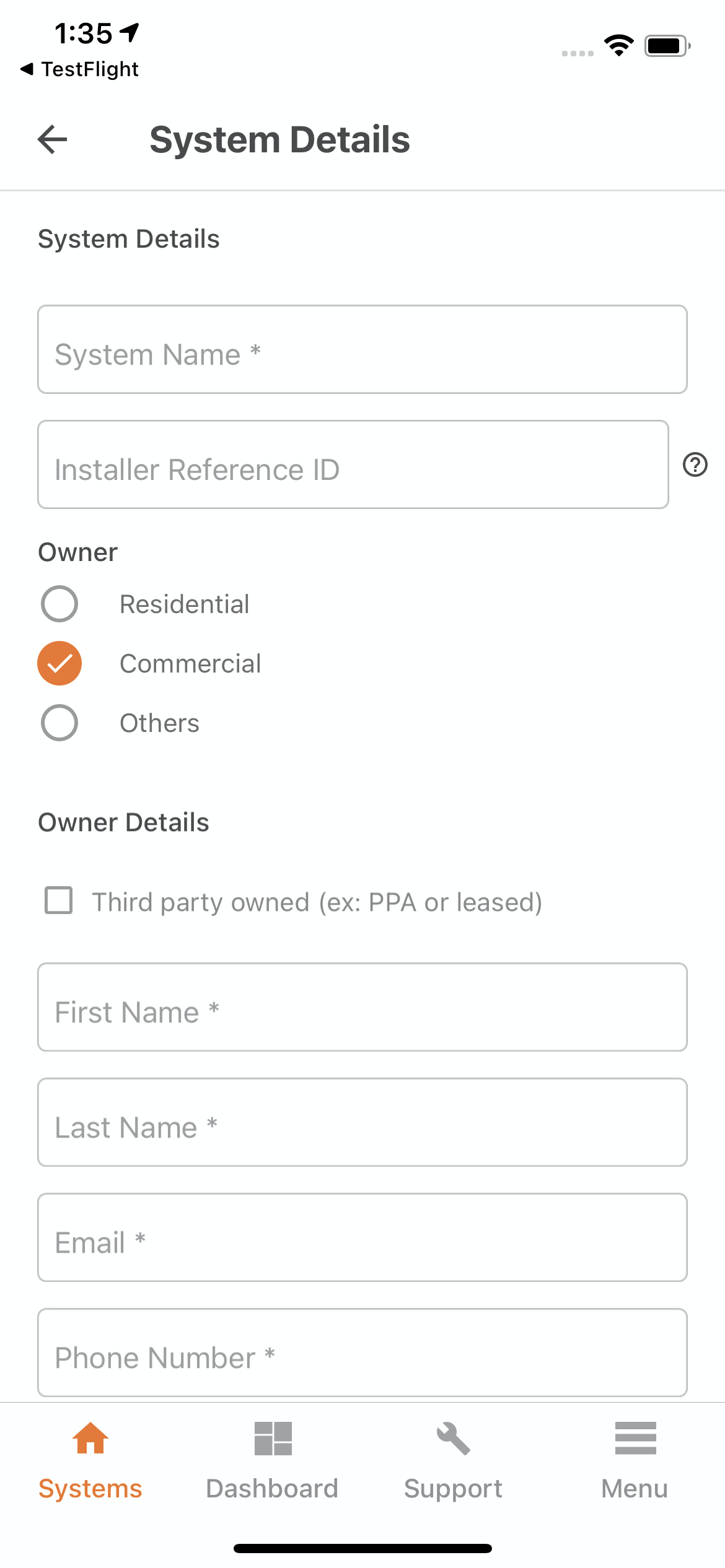Select the Others owner option

[x=59, y=722]
